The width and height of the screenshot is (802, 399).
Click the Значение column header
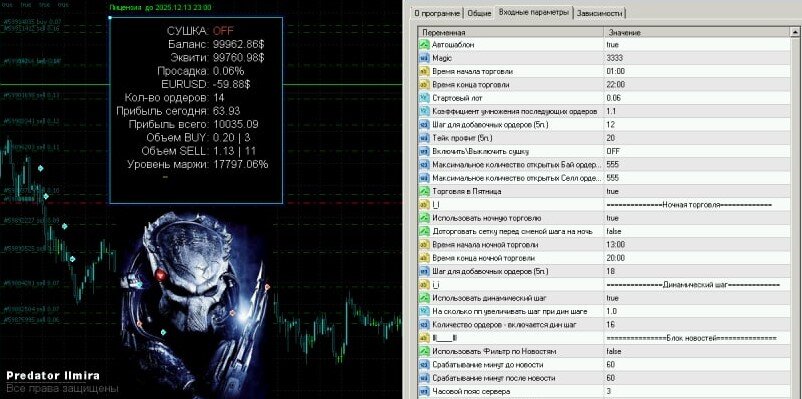(x=697, y=32)
